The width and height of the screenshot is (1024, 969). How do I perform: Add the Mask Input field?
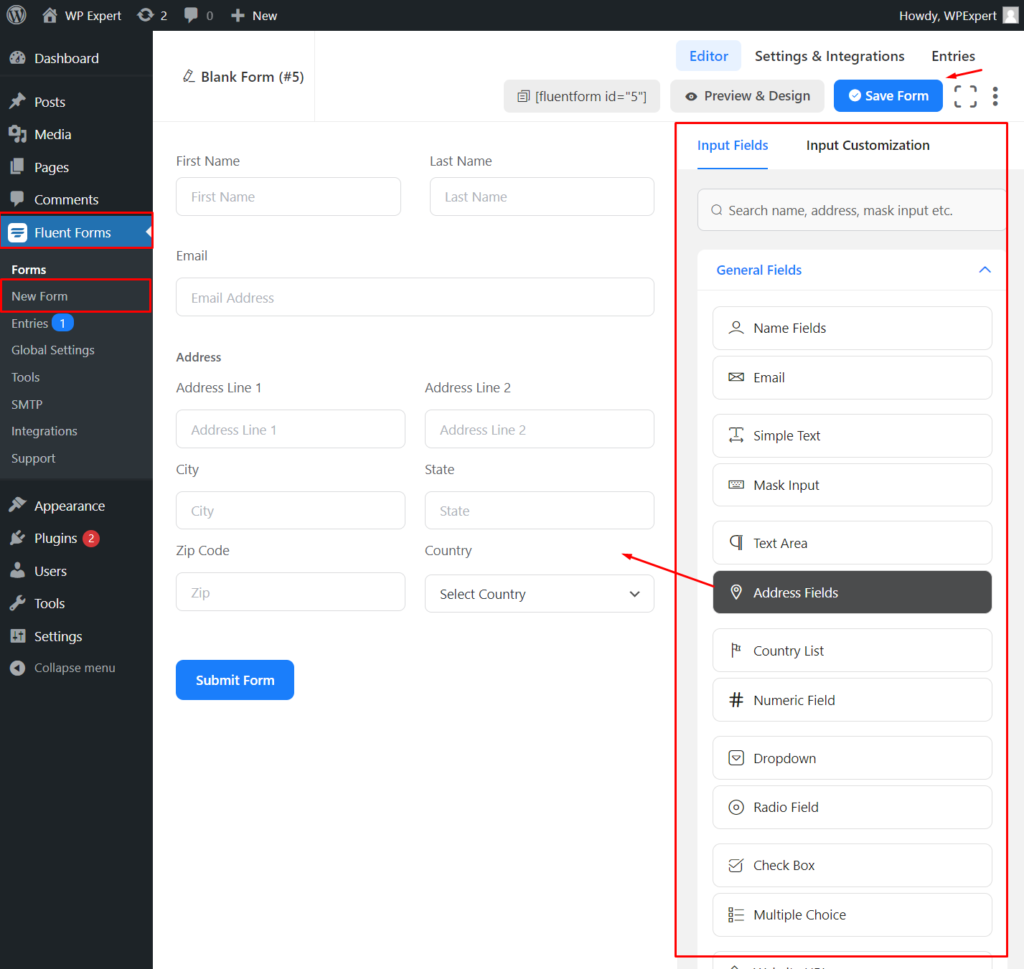pos(852,485)
